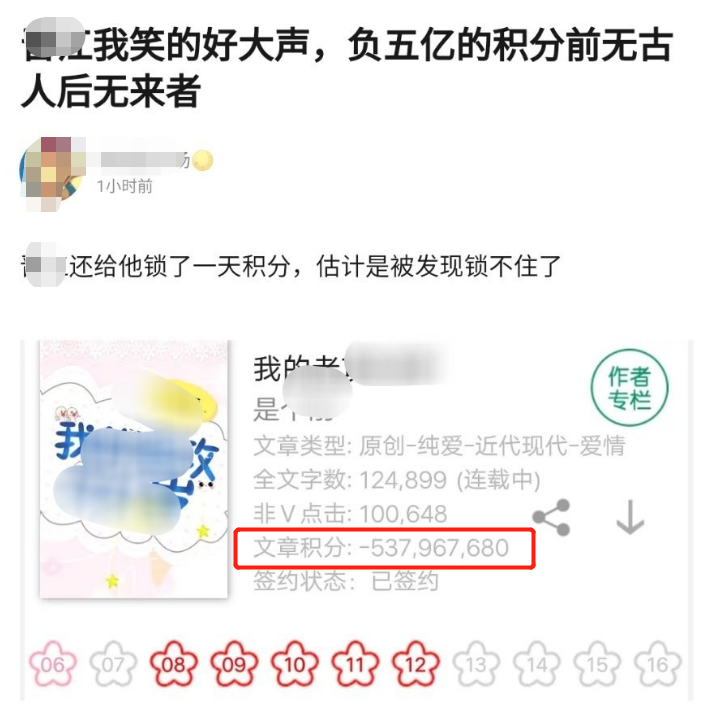Viewport: 709px width, 718px height.
Task: Select chapter flower 13
Action: 476,664
